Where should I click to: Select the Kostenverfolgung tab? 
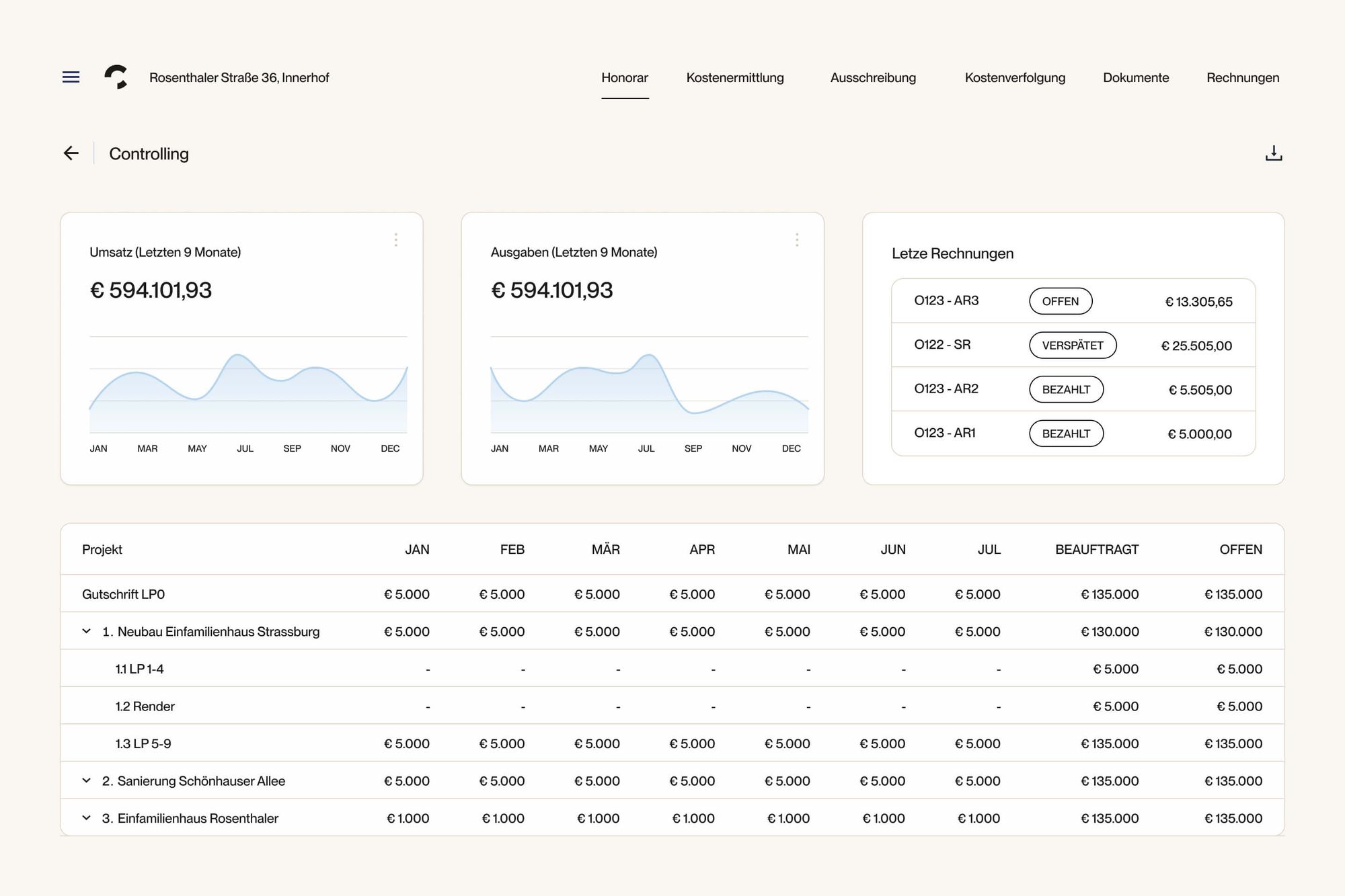(1015, 78)
